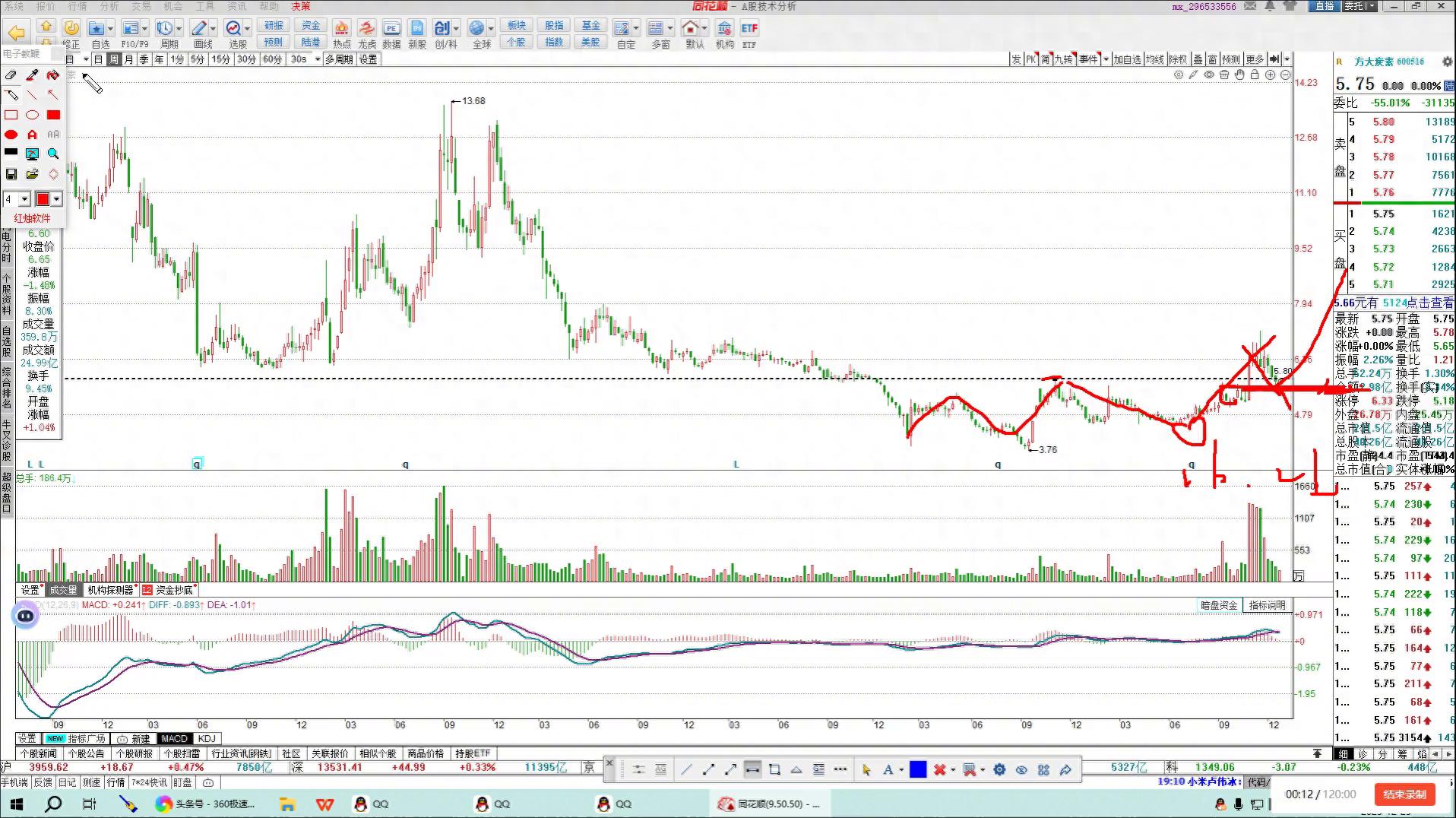The height and width of the screenshot is (818, 1456).
Task: Toggle 均线 moving average display
Action: 1155,59
